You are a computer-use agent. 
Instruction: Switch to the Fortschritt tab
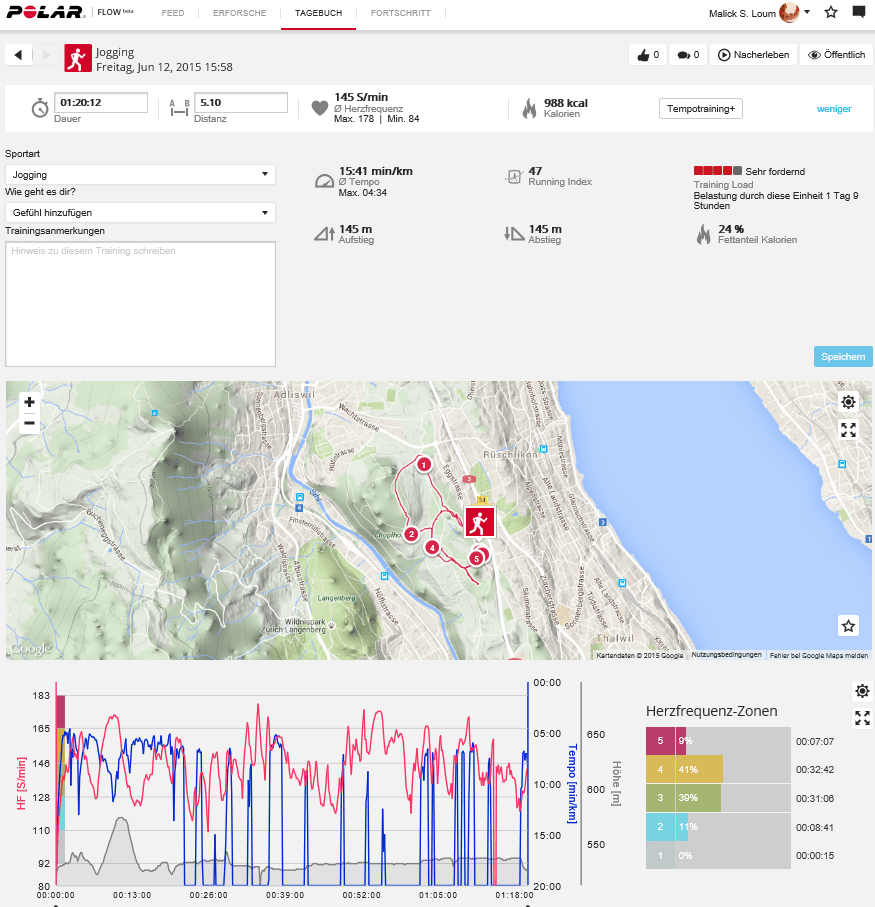(x=400, y=13)
